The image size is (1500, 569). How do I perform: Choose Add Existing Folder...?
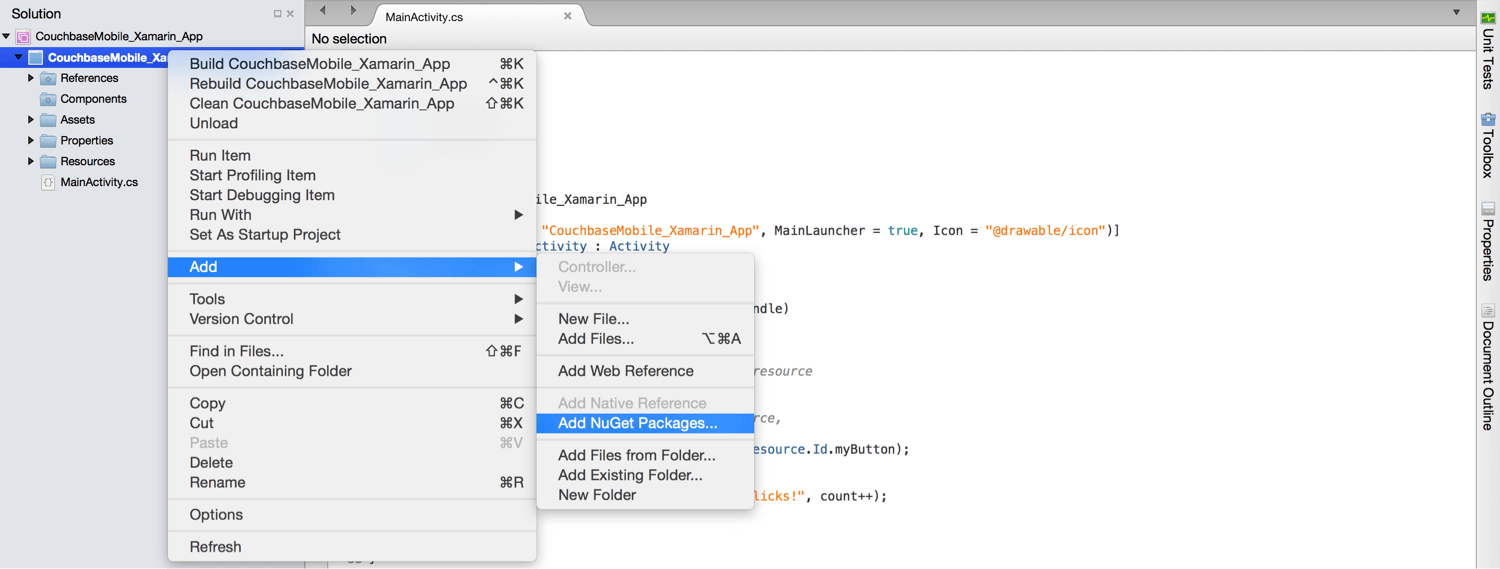click(x=645, y=475)
